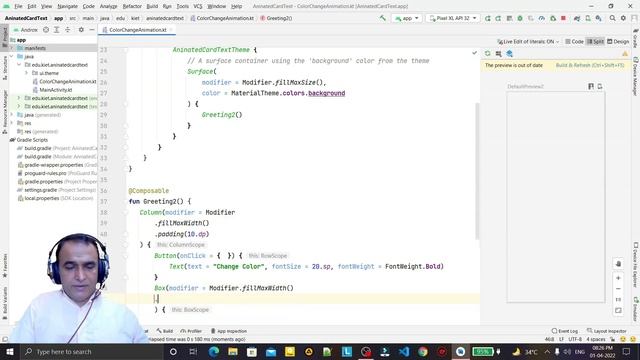The image size is (640, 360).
Task: Toggle Live Edit of literals dropdown
Action: [528, 42]
